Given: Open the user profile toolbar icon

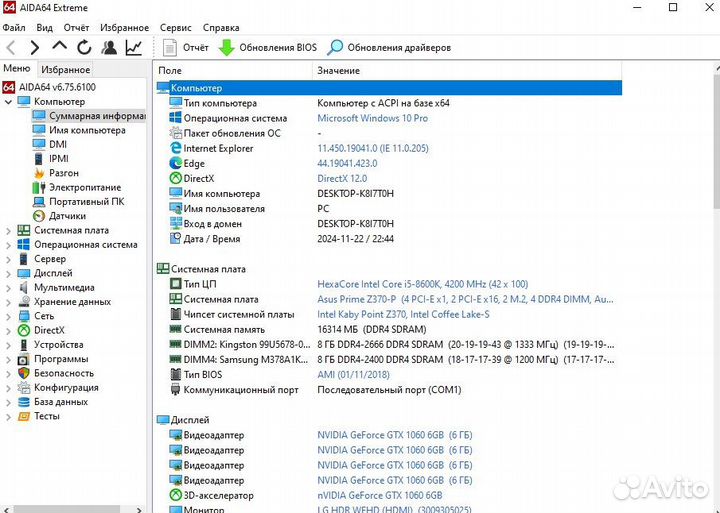Looking at the screenshot, I should tap(109, 47).
